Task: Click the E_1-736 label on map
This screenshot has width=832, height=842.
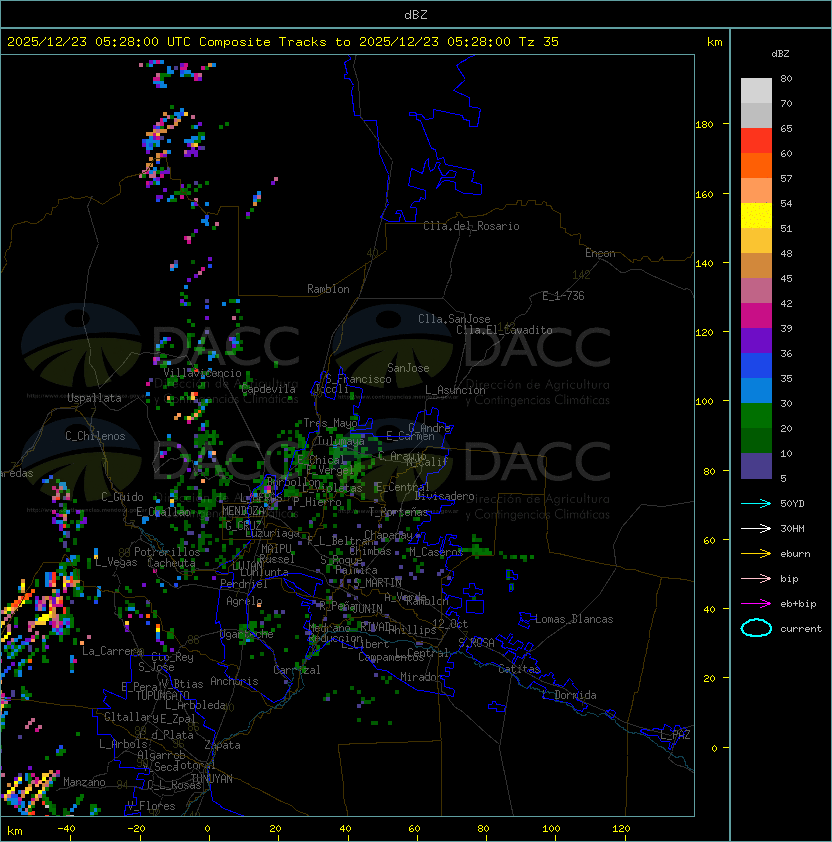Action: [563, 296]
